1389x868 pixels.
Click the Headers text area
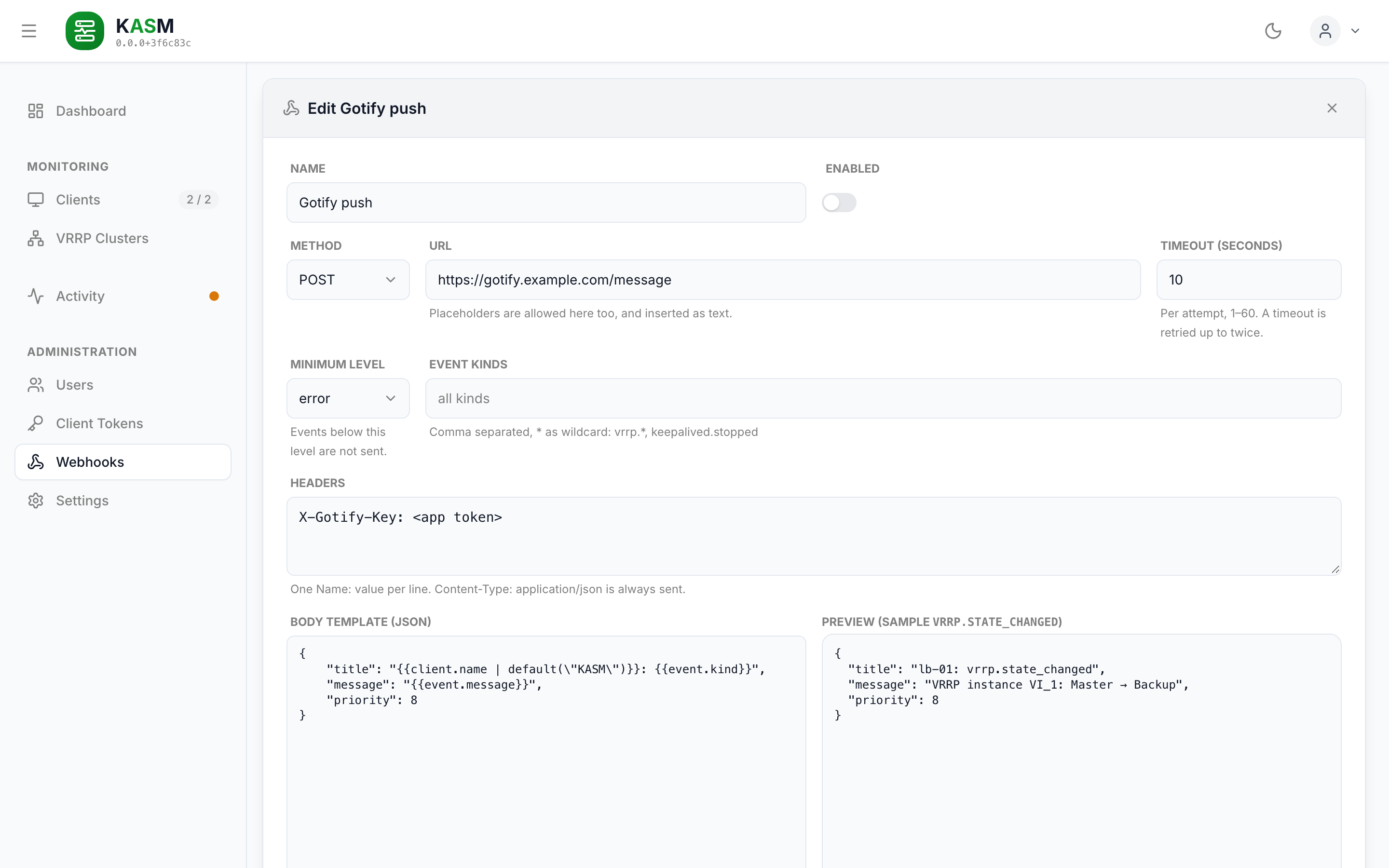814,536
